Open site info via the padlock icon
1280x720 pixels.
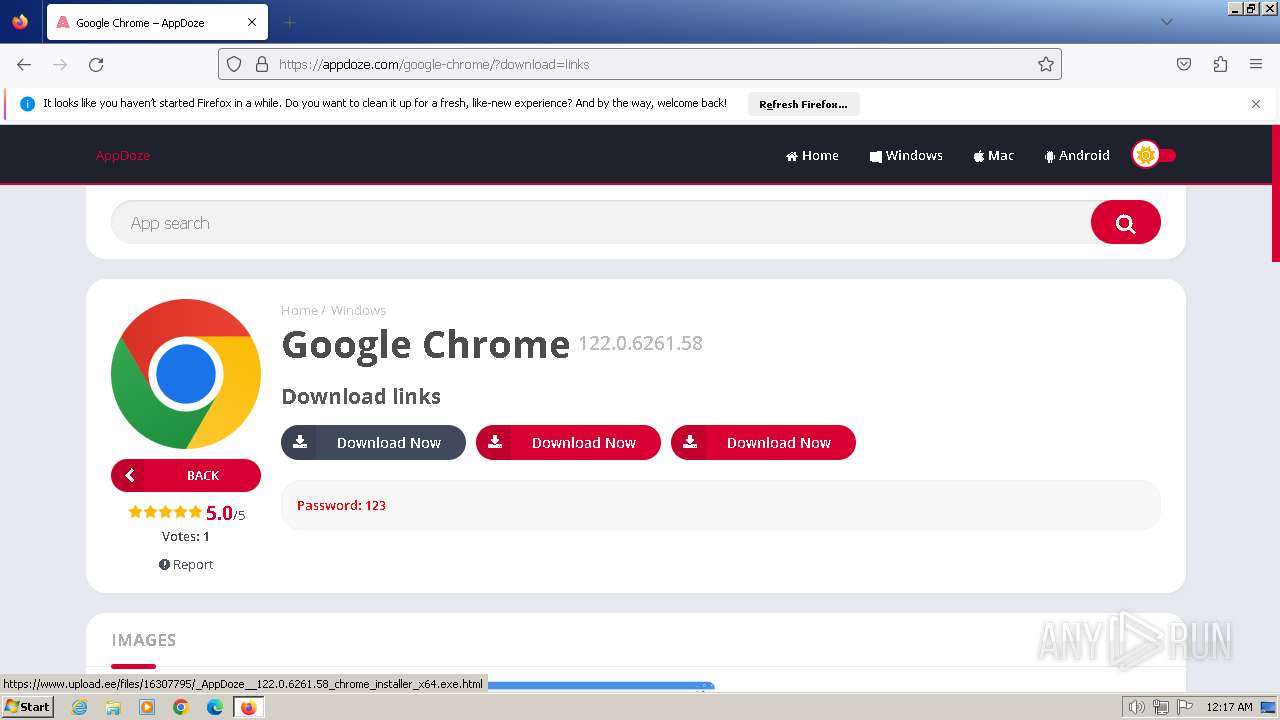coord(262,64)
